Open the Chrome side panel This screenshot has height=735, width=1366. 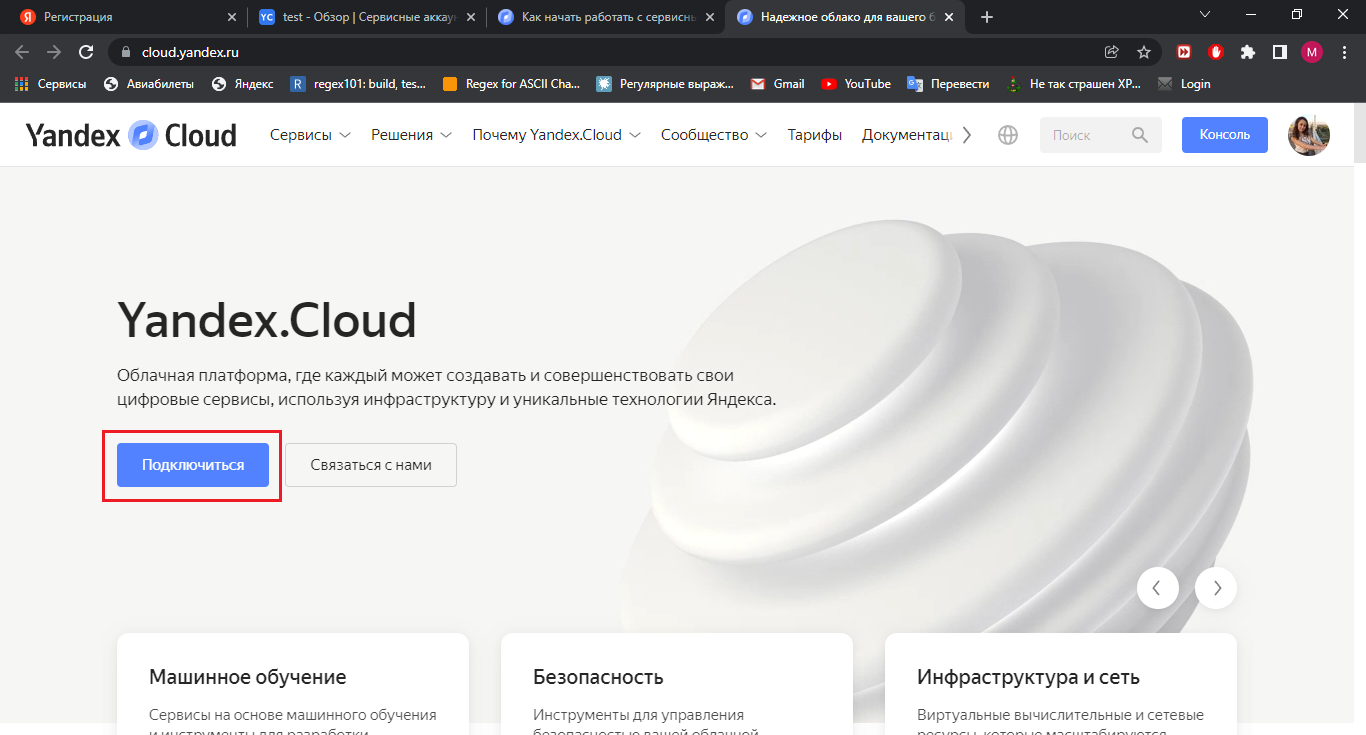coord(1279,52)
